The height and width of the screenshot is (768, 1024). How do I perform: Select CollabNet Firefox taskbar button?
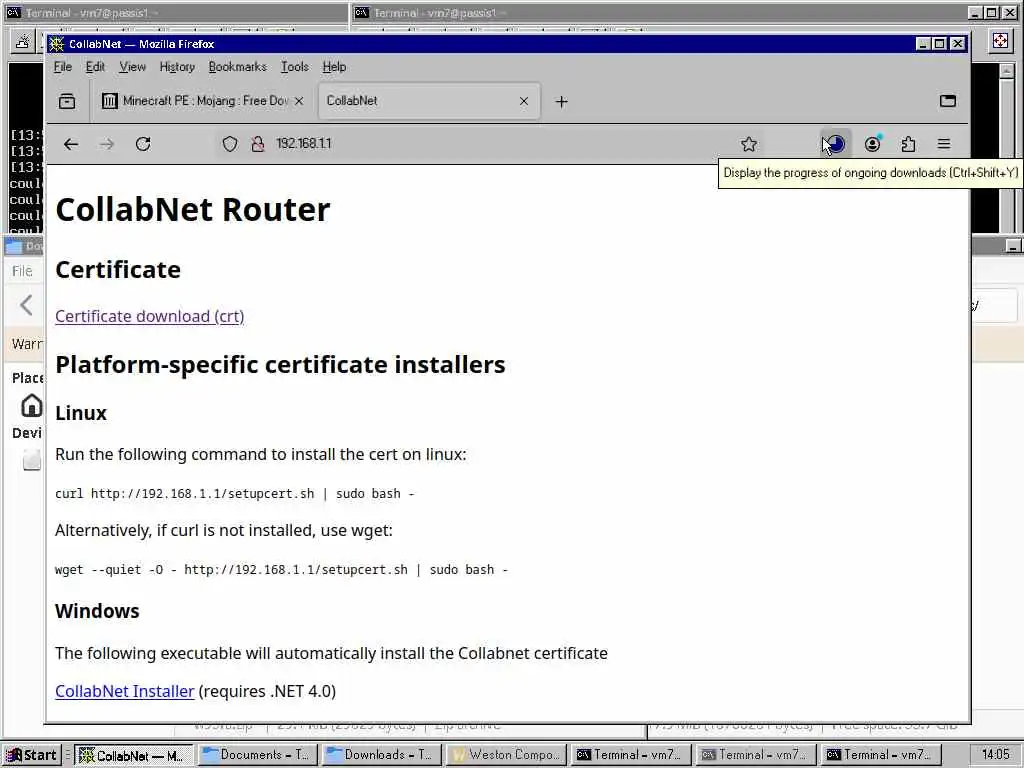coord(134,756)
